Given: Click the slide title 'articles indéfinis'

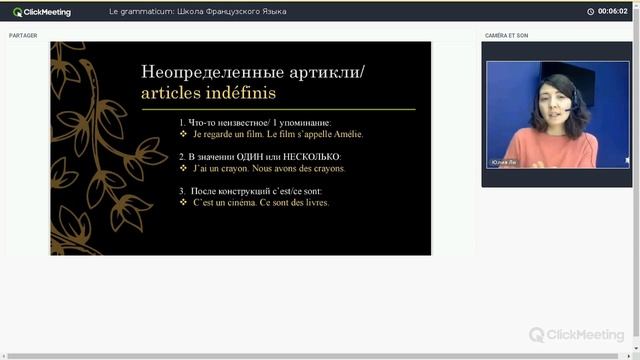Looking at the screenshot, I should [x=209, y=93].
